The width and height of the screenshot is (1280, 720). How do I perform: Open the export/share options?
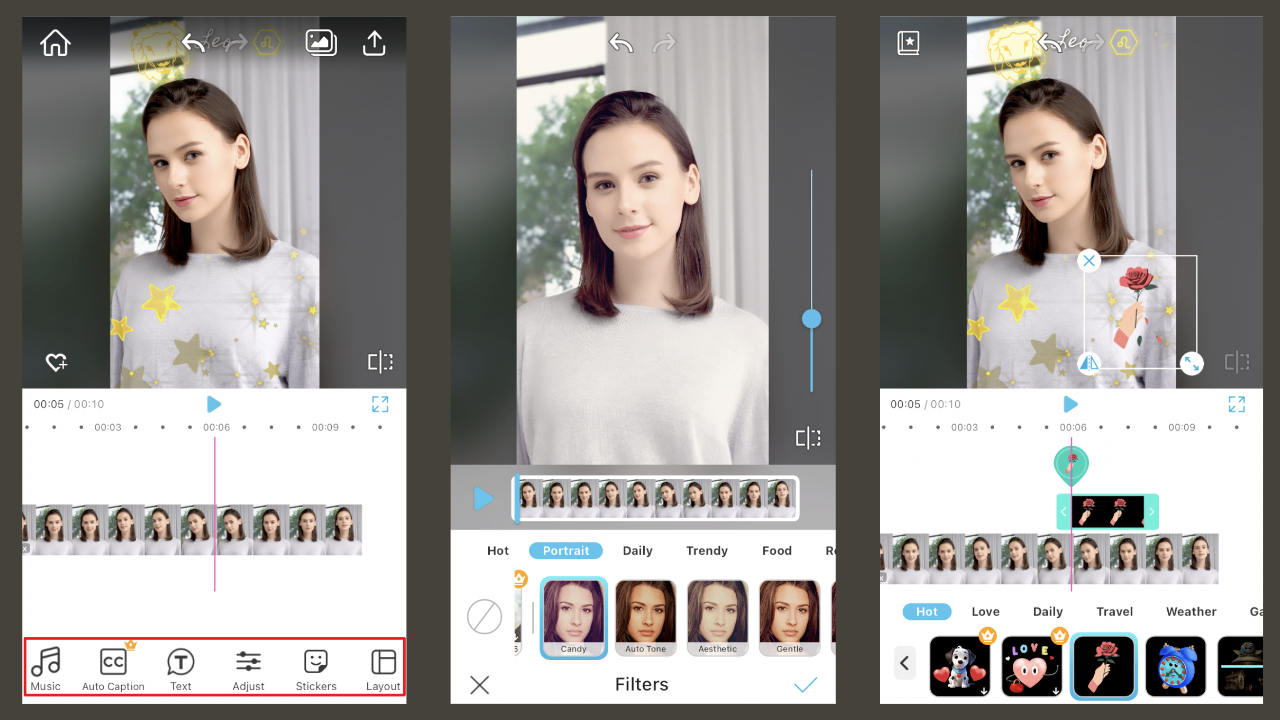click(374, 42)
